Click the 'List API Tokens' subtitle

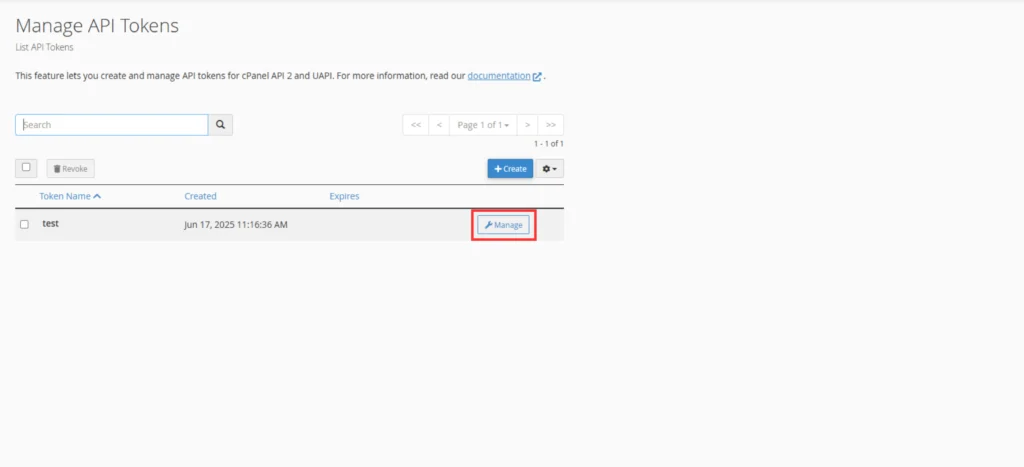(44, 48)
